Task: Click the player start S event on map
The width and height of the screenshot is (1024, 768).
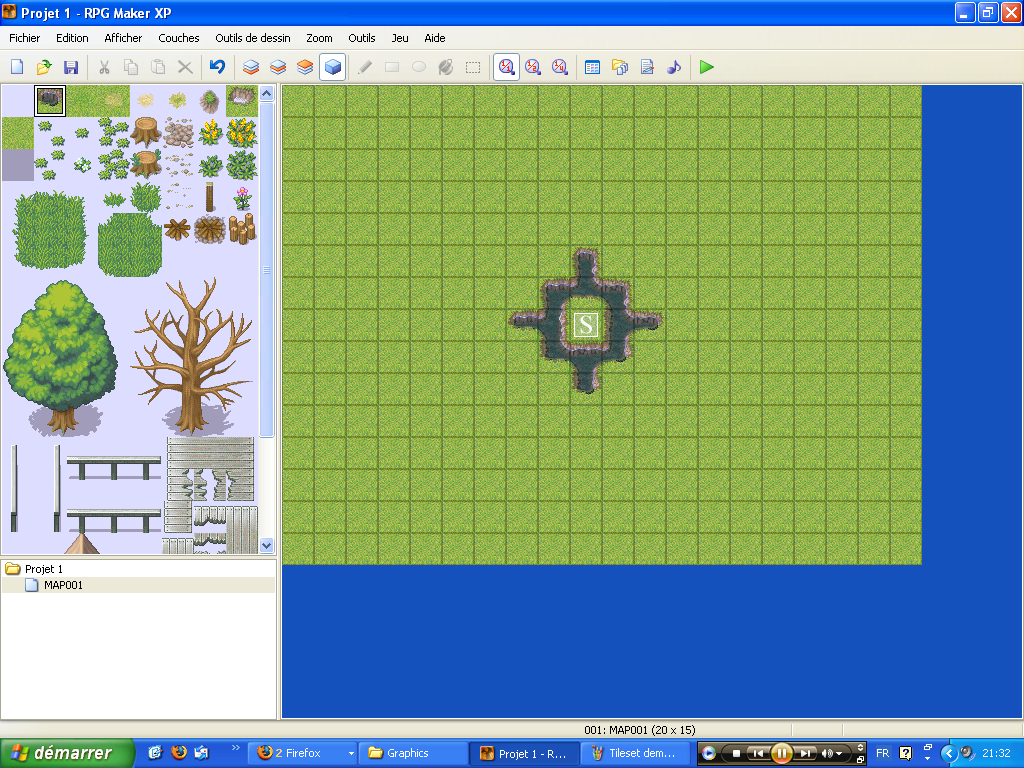Action: tap(585, 325)
